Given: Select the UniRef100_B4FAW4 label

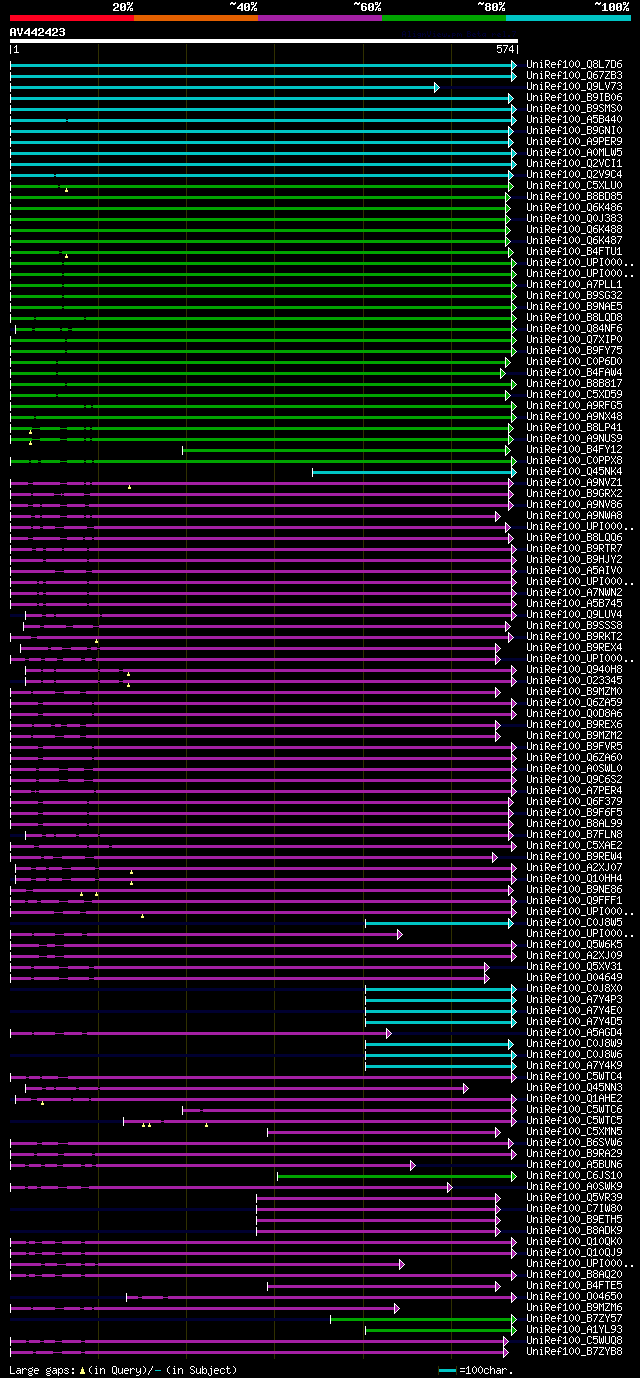Looking at the screenshot, I should (574, 373).
